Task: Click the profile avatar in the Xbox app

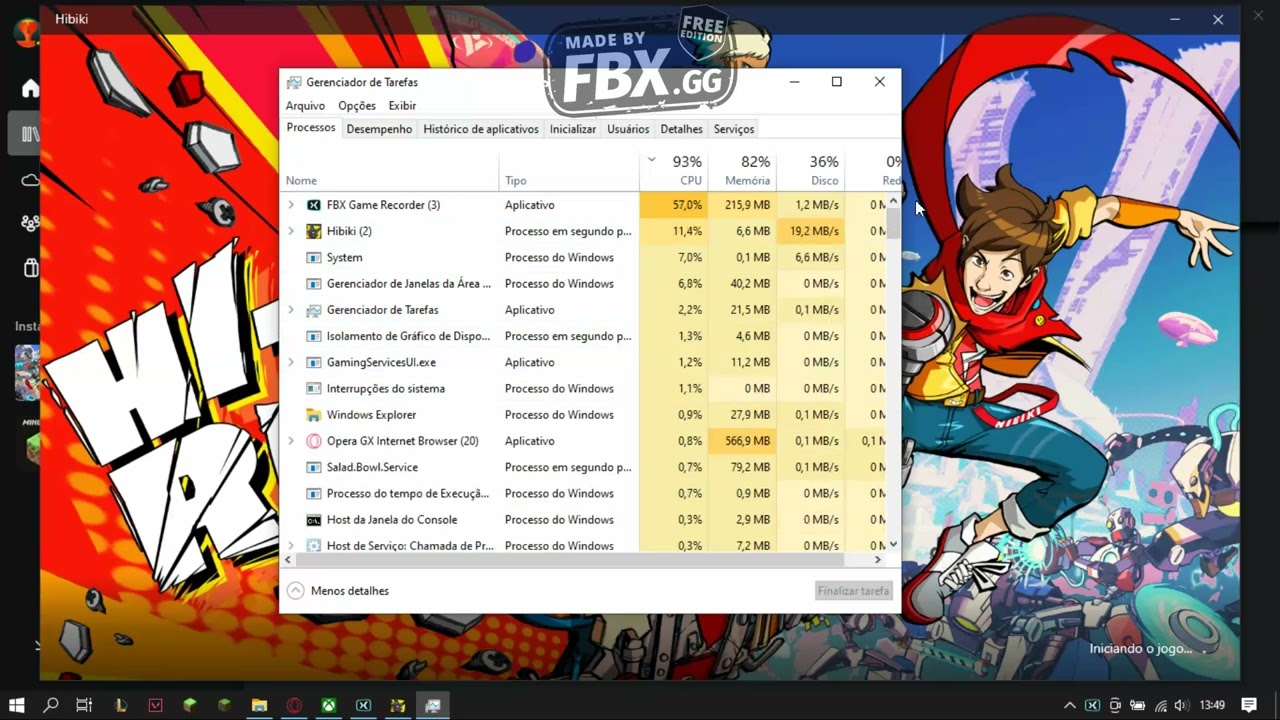Action: pos(26,32)
